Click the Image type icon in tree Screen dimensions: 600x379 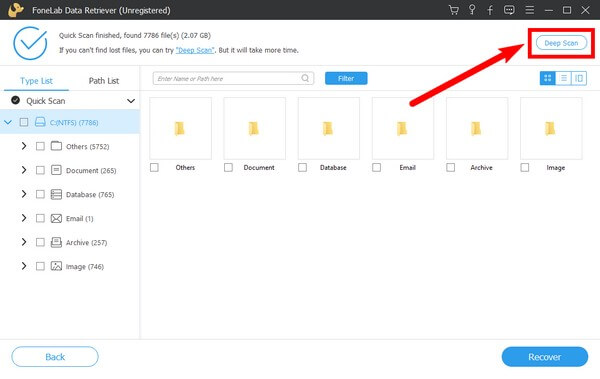tap(56, 266)
